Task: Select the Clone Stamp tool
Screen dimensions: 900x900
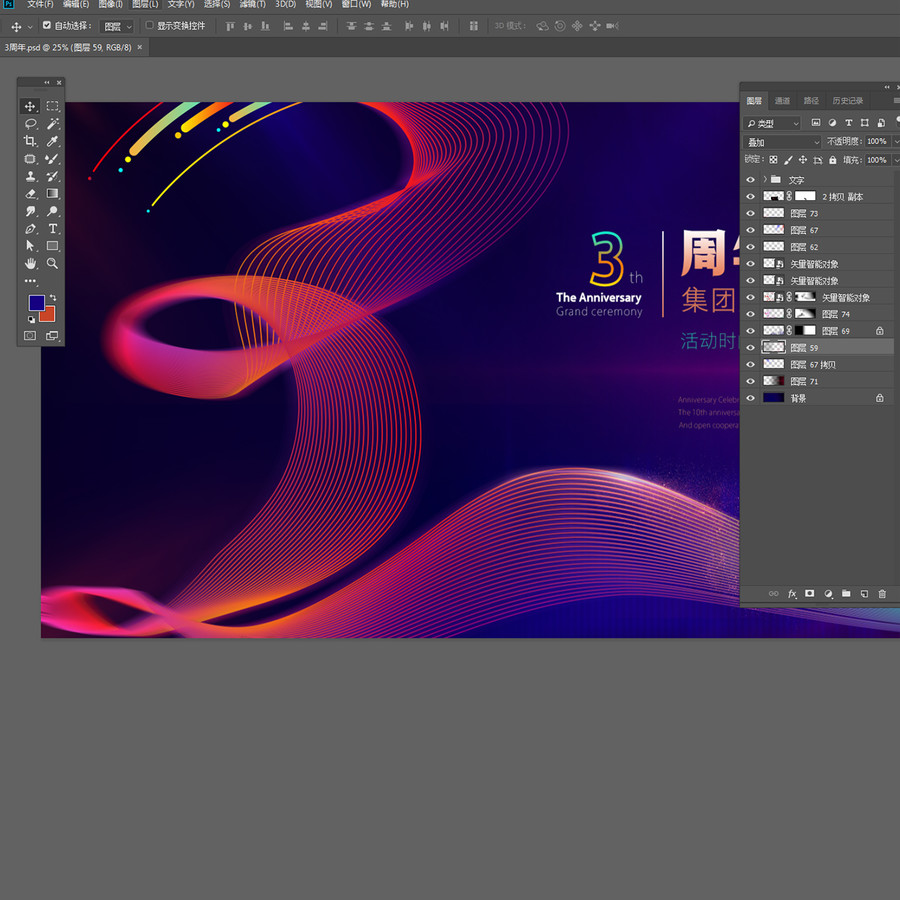Action: tap(30, 176)
